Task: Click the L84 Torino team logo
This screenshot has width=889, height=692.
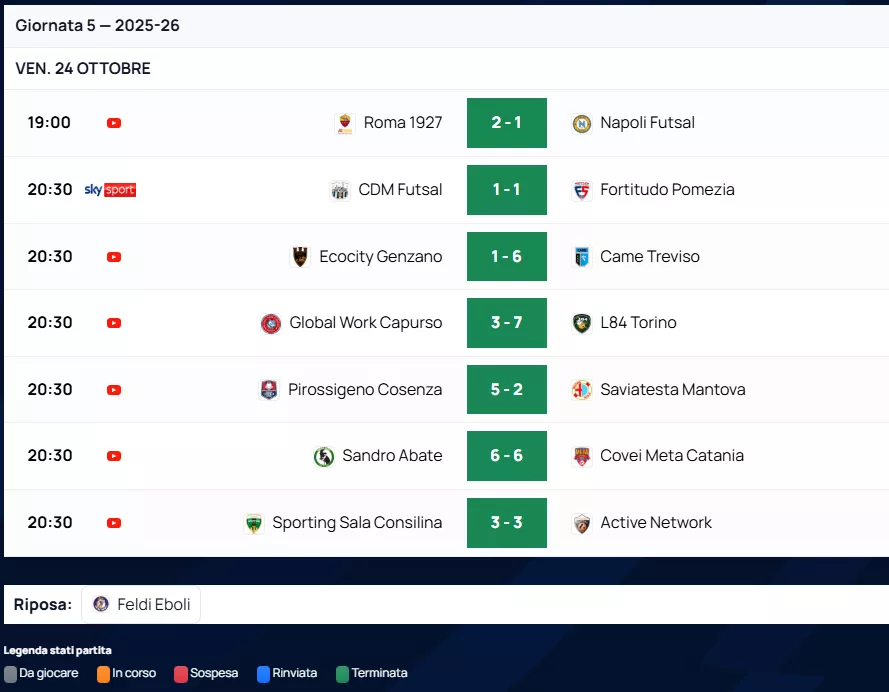Action: pyautogui.click(x=581, y=323)
